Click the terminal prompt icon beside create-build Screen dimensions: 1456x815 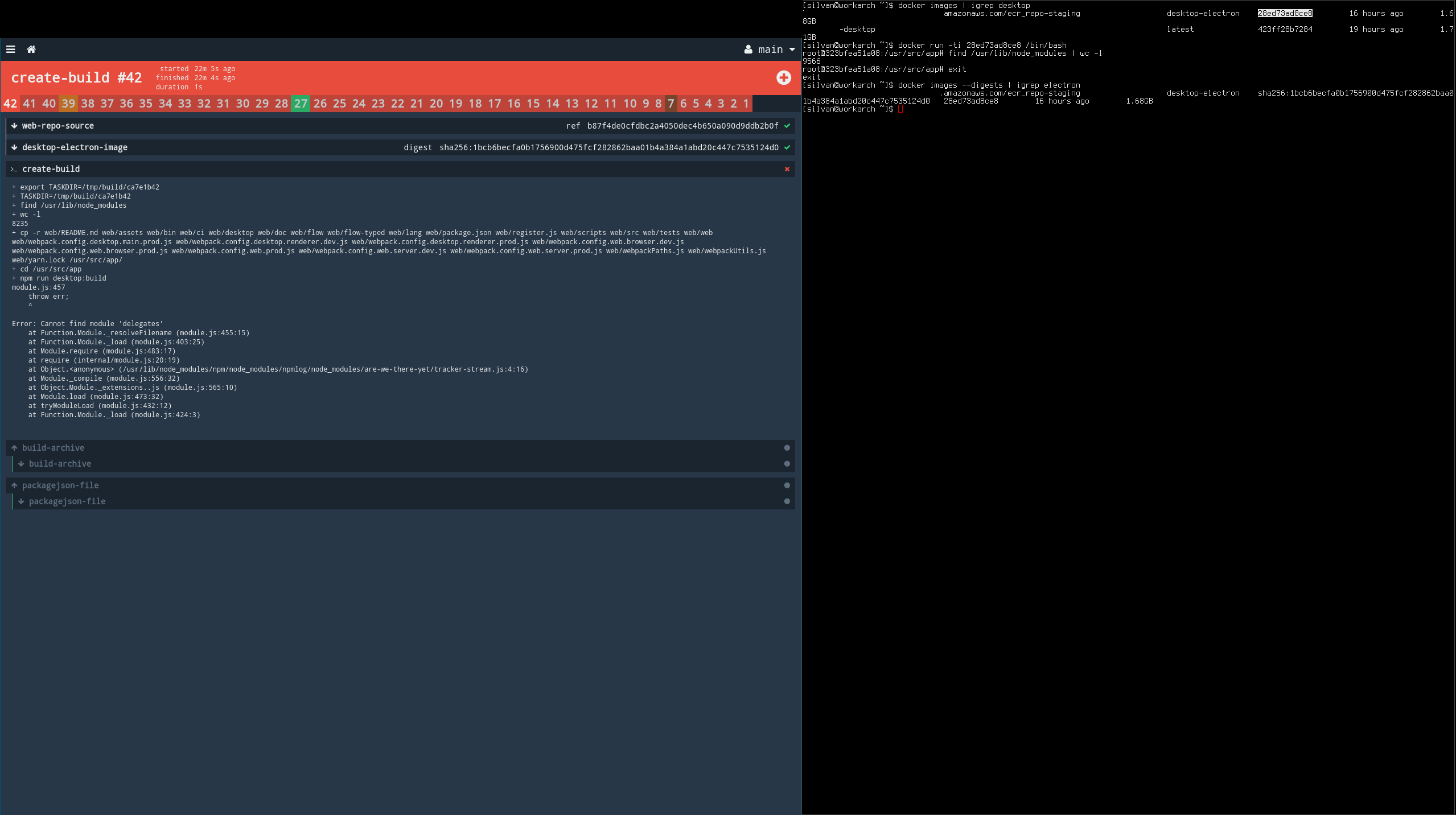pyautogui.click(x=14, y=168)
